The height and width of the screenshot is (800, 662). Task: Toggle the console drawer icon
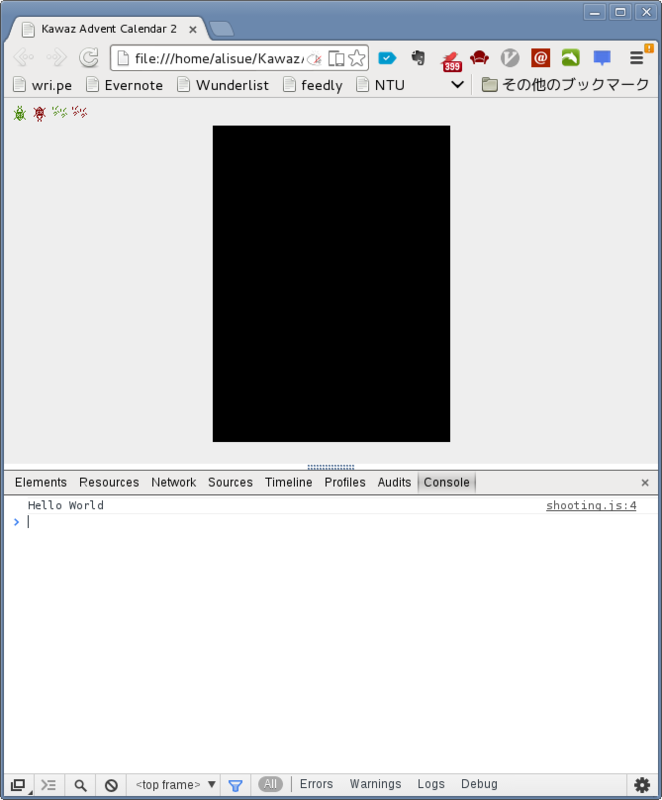click(x=48, y=785)
